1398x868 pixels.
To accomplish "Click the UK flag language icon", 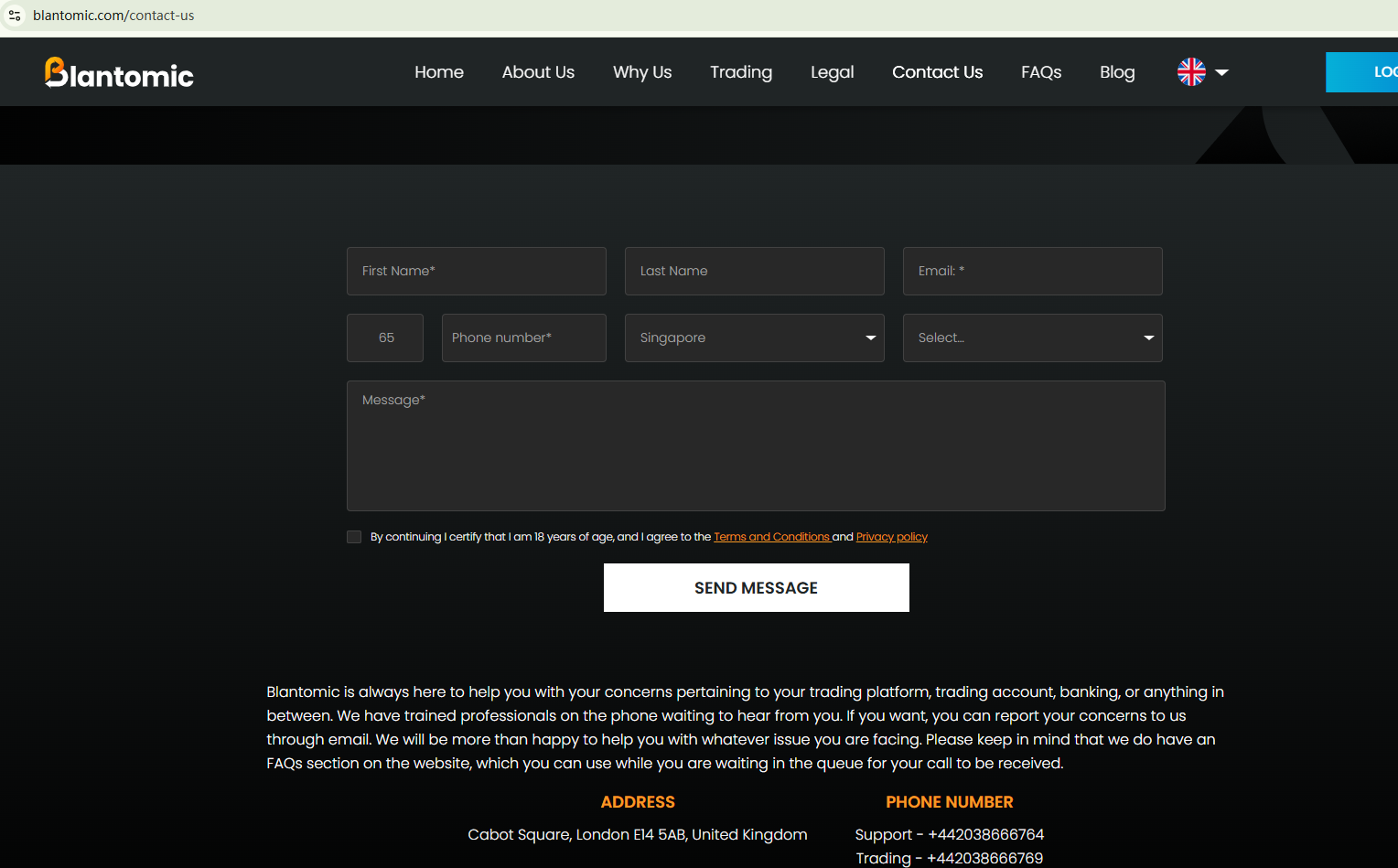I will [x=1191, y=71].
